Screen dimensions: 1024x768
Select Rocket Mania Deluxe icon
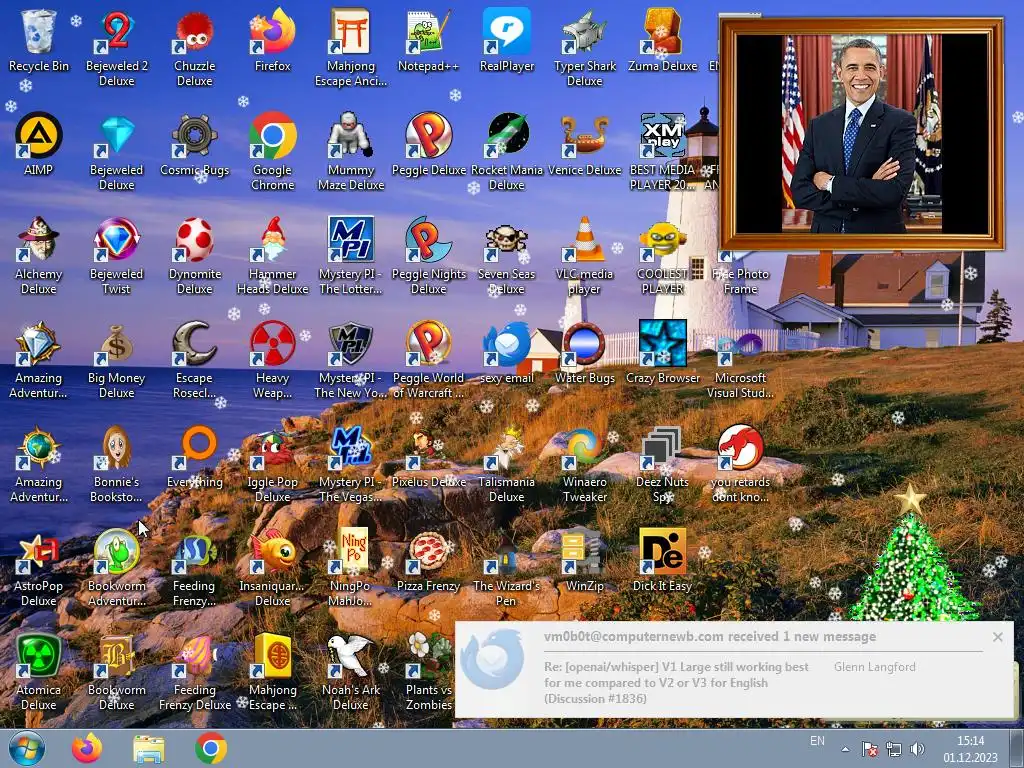click(x=507, y=151)
